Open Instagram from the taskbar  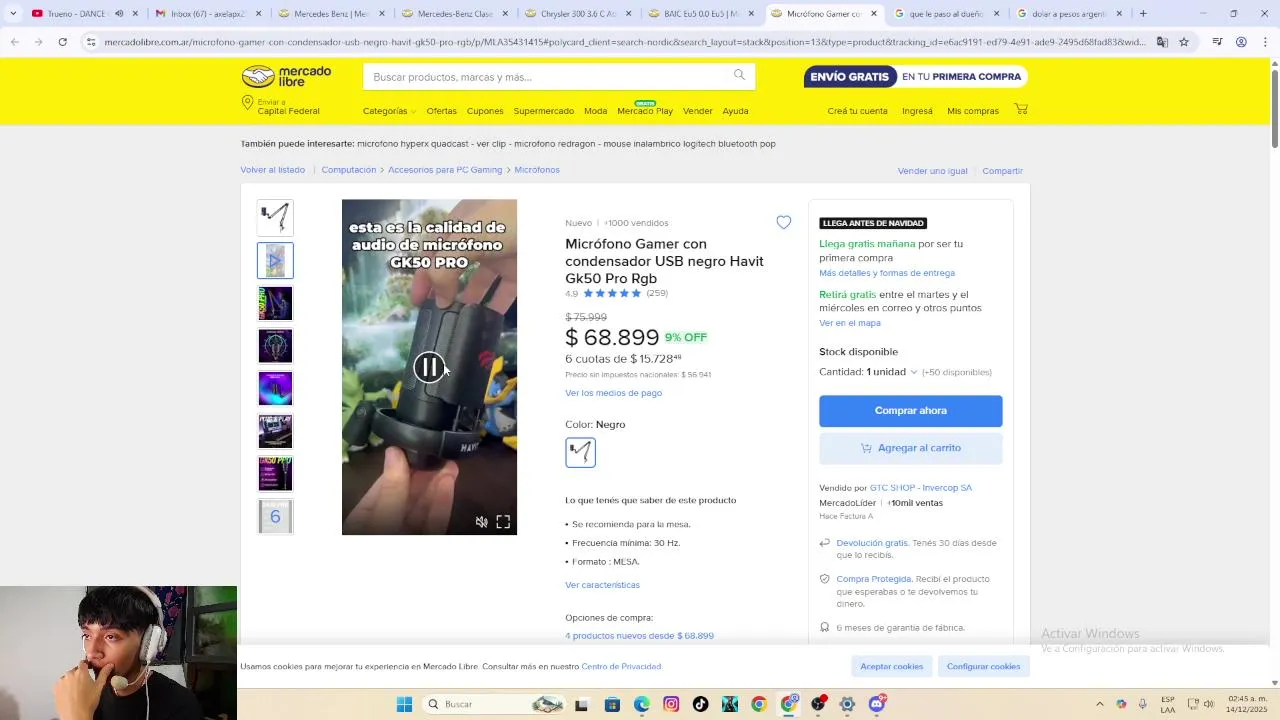pos(671,704)
